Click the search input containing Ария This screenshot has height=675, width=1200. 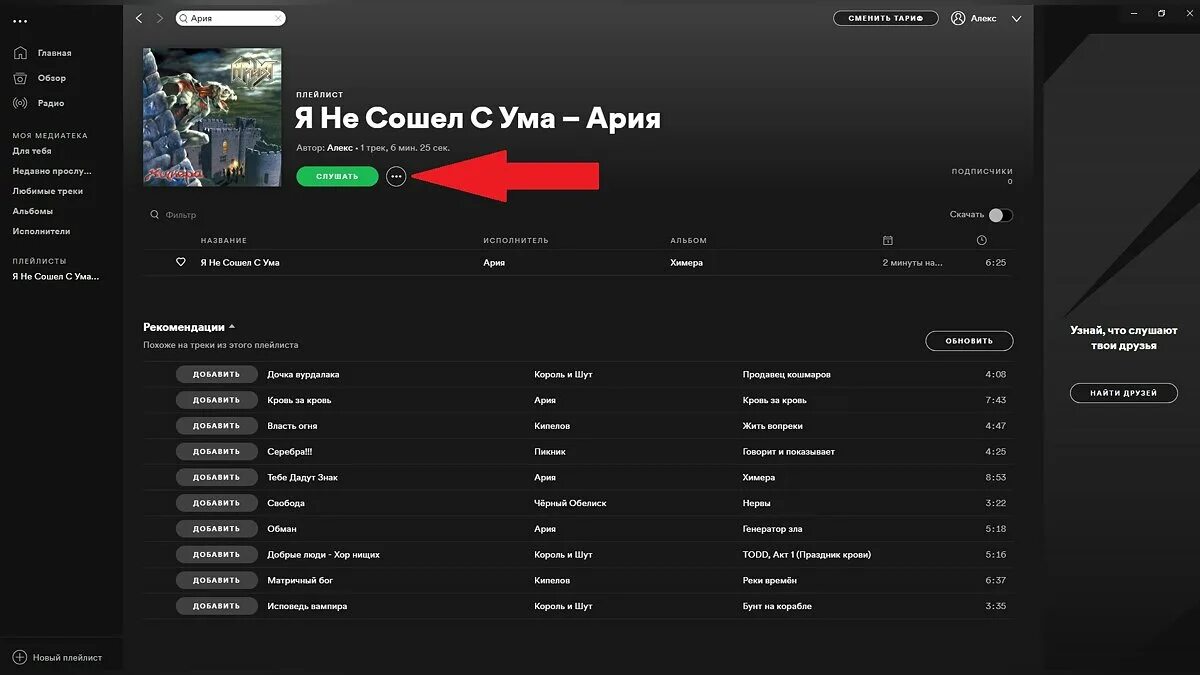[x=230, y=18]
